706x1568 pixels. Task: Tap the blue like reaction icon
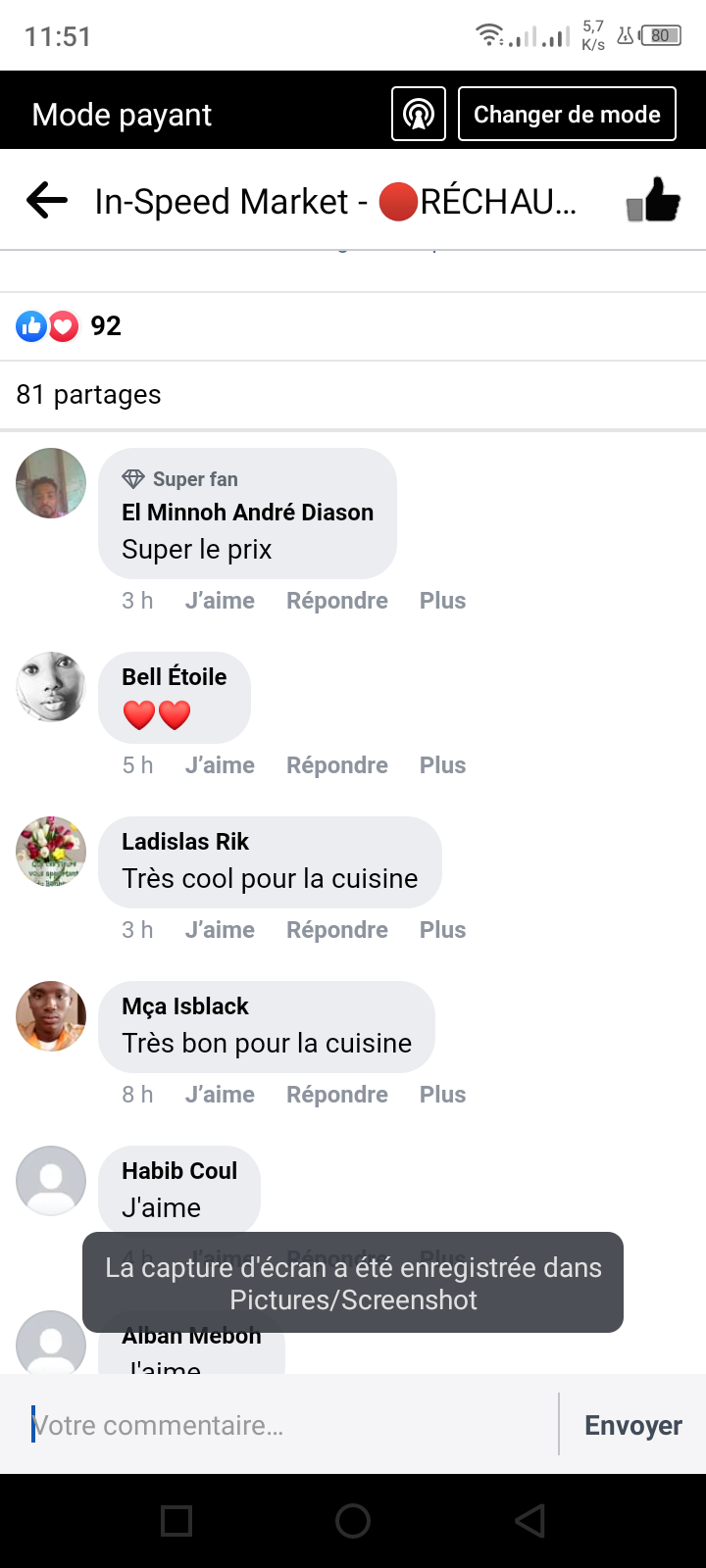(x=31, y=326)
